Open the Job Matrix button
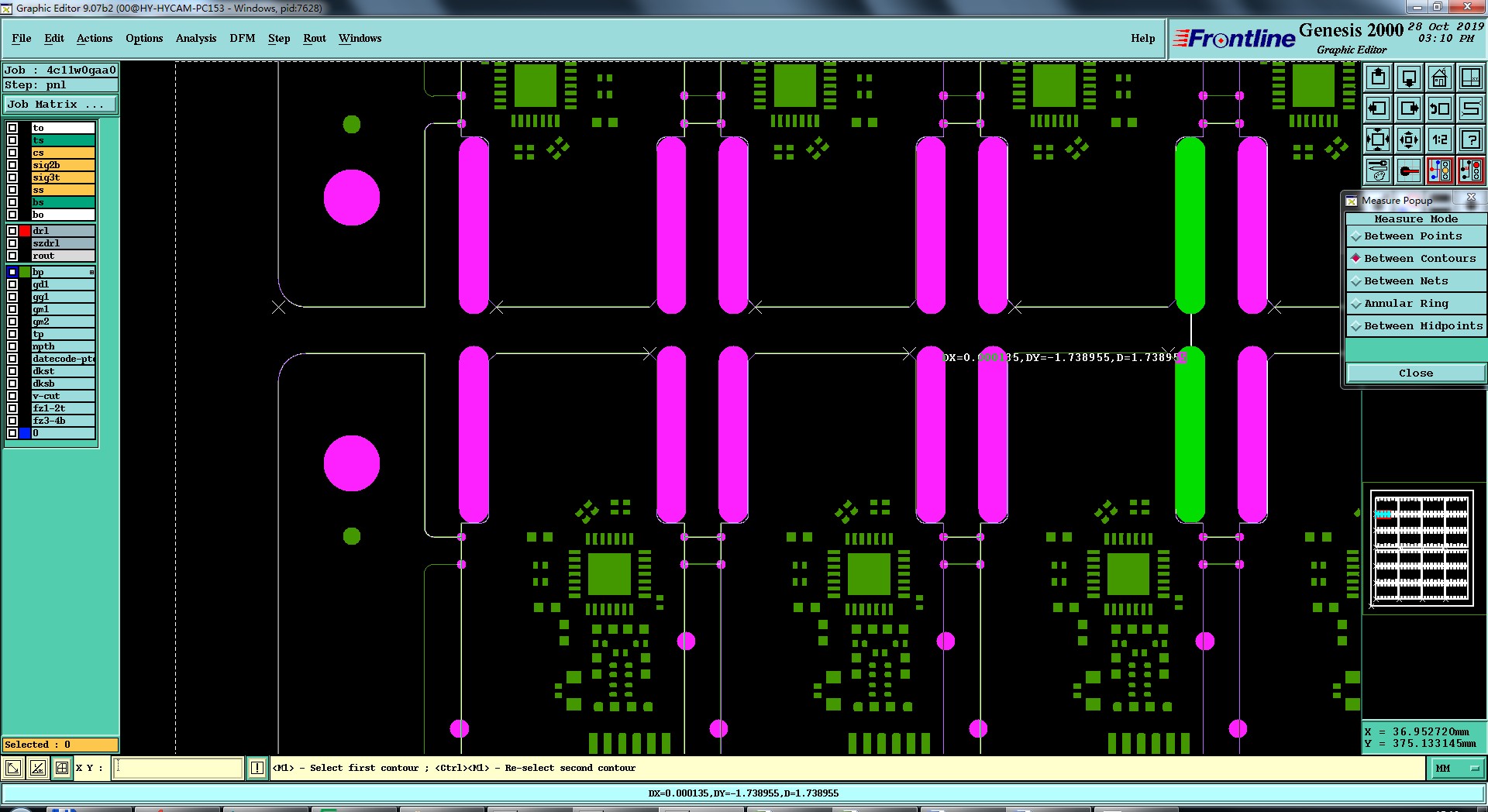 [60, 104]
